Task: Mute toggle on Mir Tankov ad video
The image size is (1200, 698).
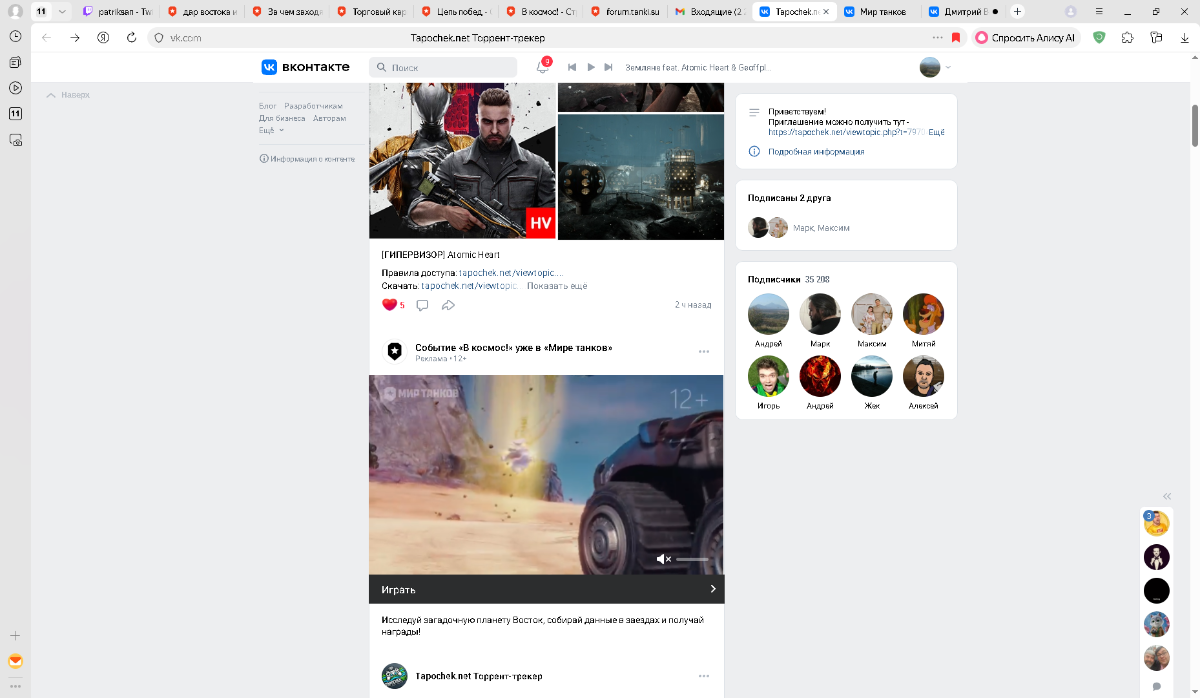Action: click(664, 559)
